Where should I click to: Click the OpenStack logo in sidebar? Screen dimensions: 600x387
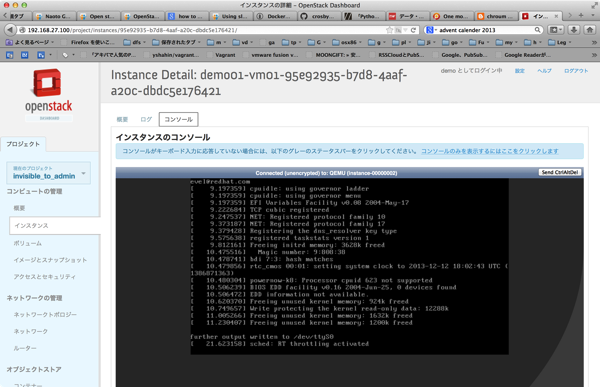tap(49, 91)
